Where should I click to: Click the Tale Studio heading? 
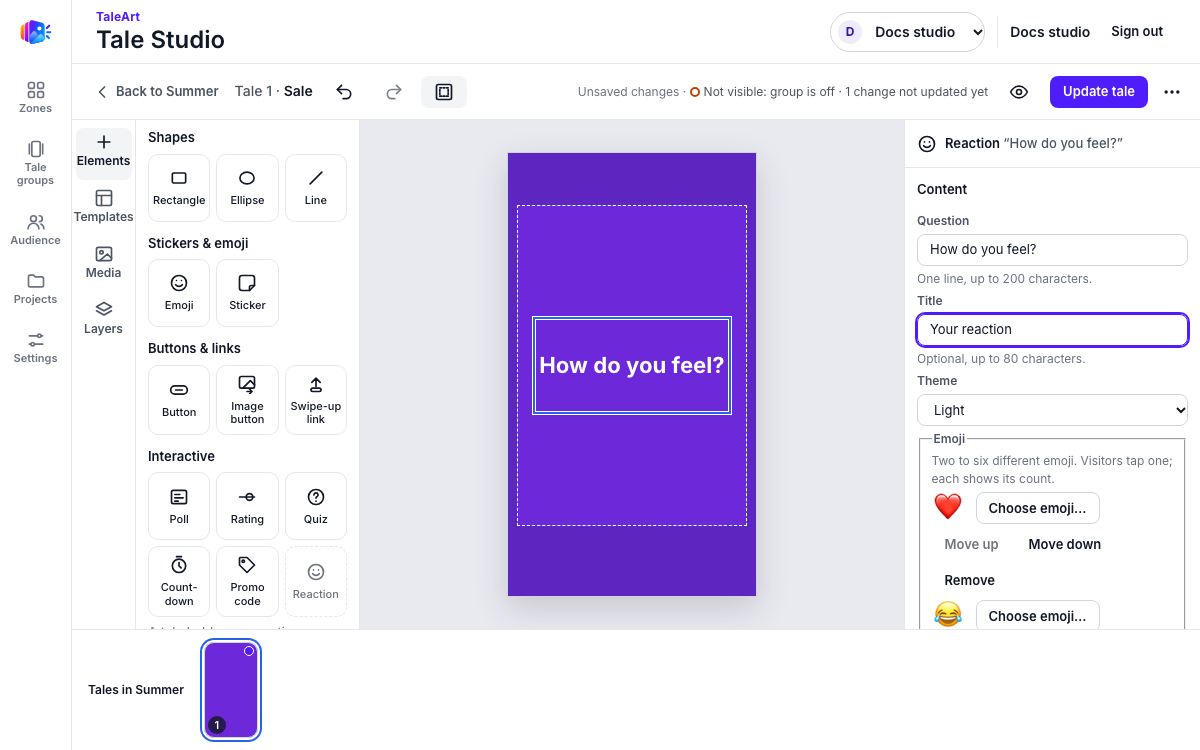pos(160,40)
